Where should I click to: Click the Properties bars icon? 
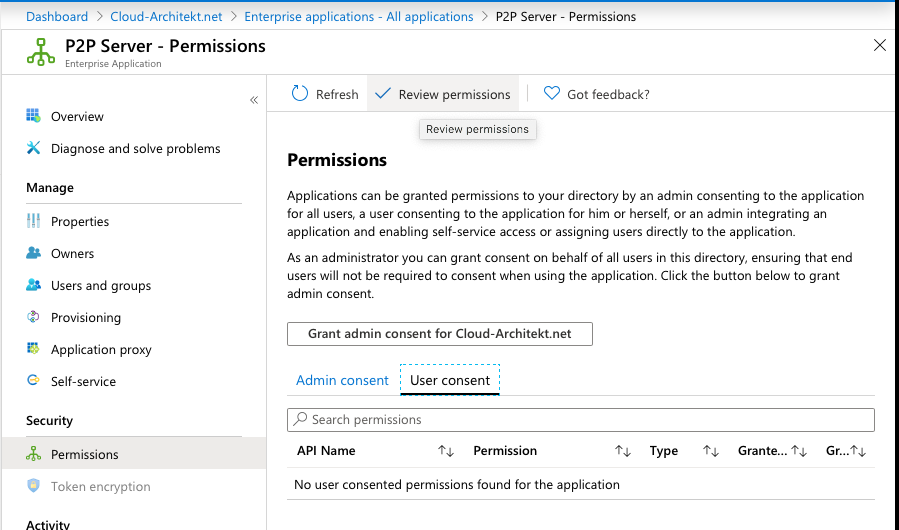pyautogui.click(x=33, y=221)
